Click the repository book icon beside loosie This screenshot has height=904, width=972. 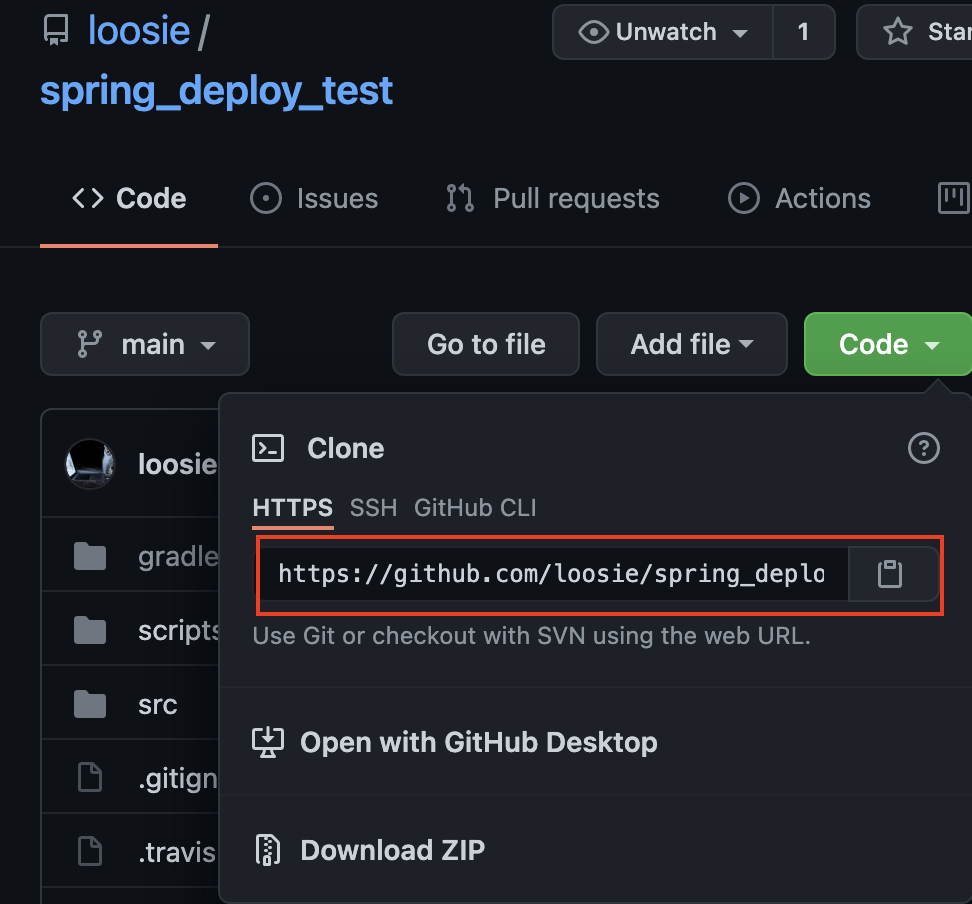tap(56, 30)
